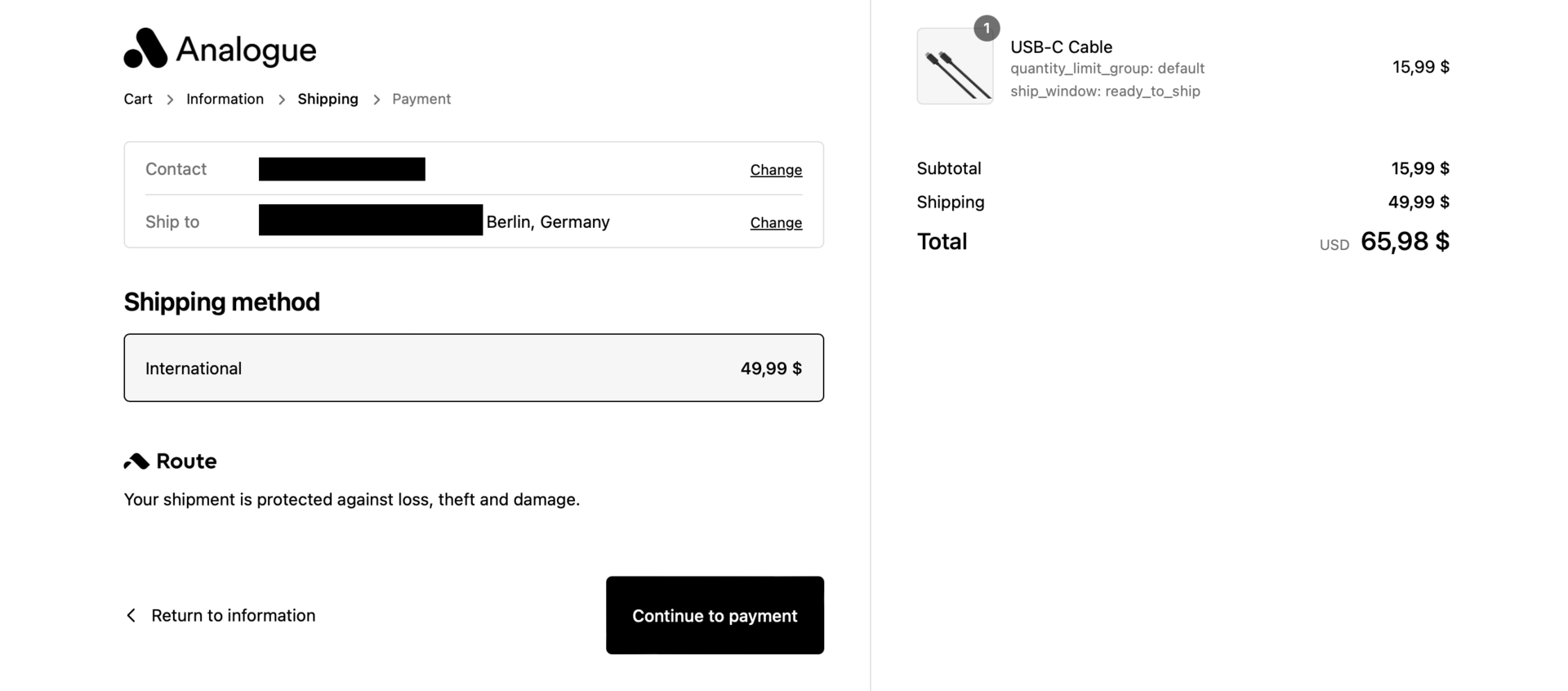Click the back chevron beside Return to information

point(131,615)
